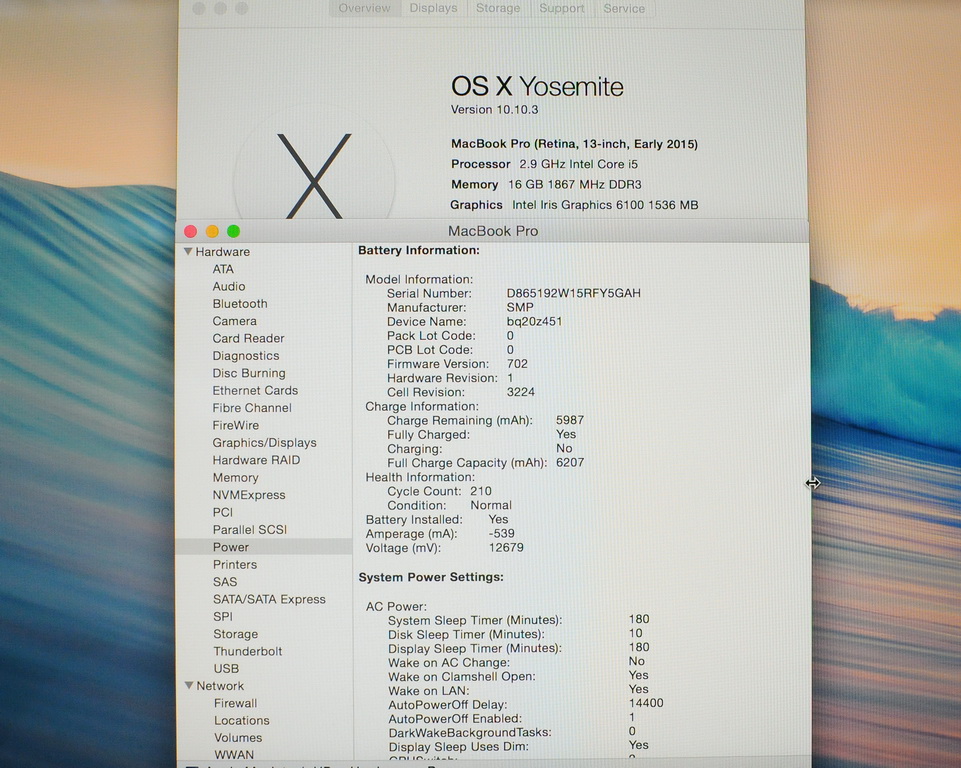This screenshot has height=768, width=961.
Task: Click the Amperage value -539
Action: point(501,533)
